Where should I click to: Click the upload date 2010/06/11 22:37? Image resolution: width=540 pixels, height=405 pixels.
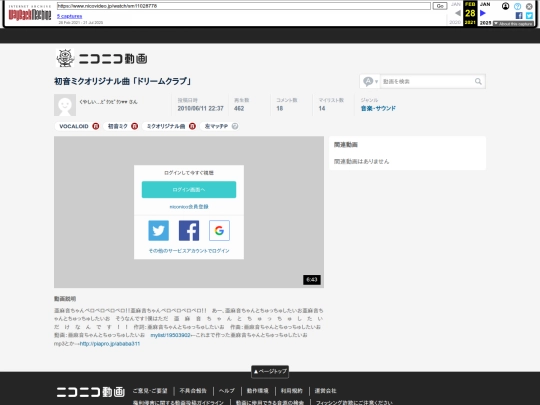click(x=200, y=108)
